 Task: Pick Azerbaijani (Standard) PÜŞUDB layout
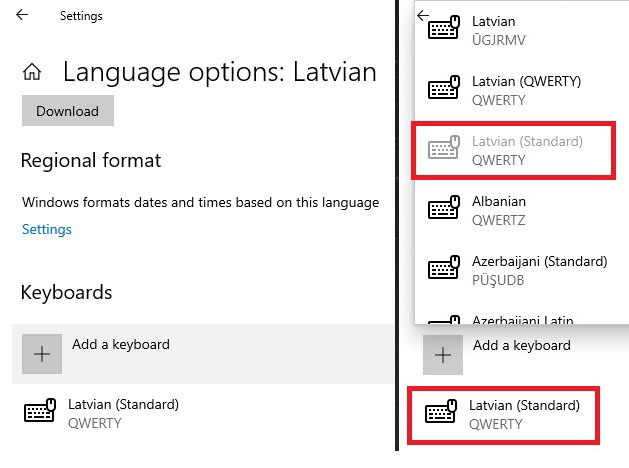[539, 270]
